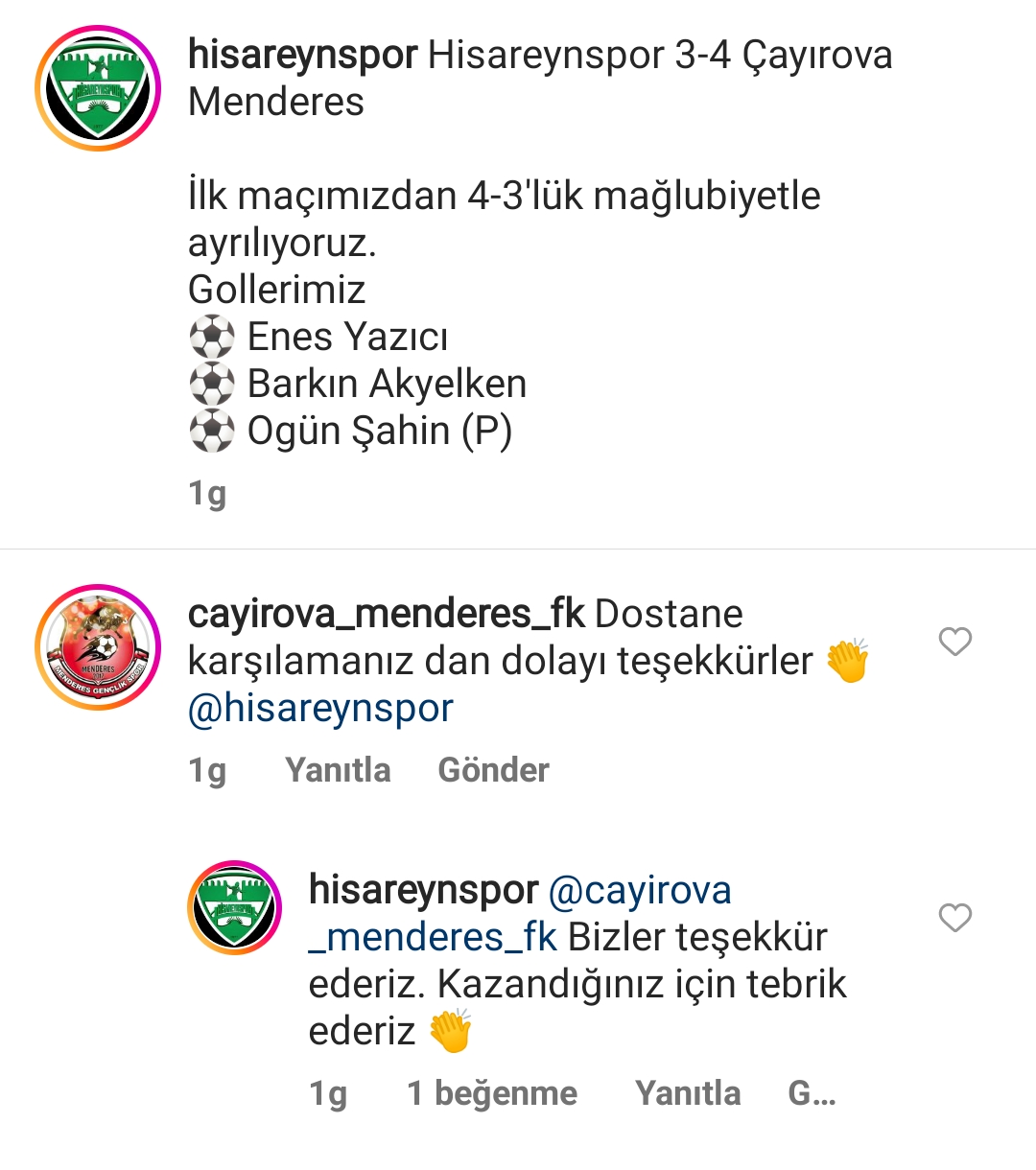Tap cayirova_menderes_fk username in the comment
The height and width of the screenshot is (1170, 1036).
pos(386,614)
